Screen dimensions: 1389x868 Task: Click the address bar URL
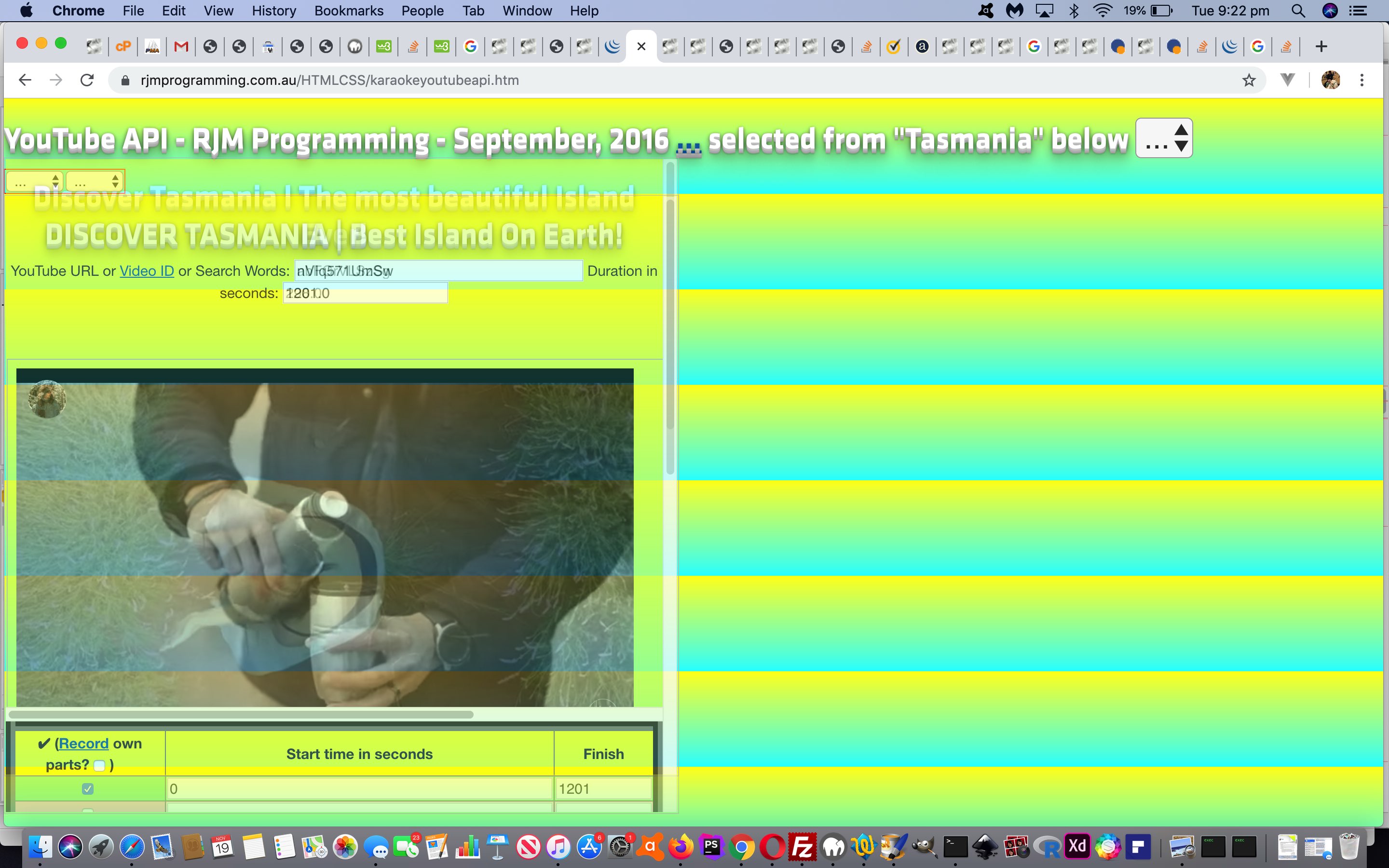click(x=329, y=81)
